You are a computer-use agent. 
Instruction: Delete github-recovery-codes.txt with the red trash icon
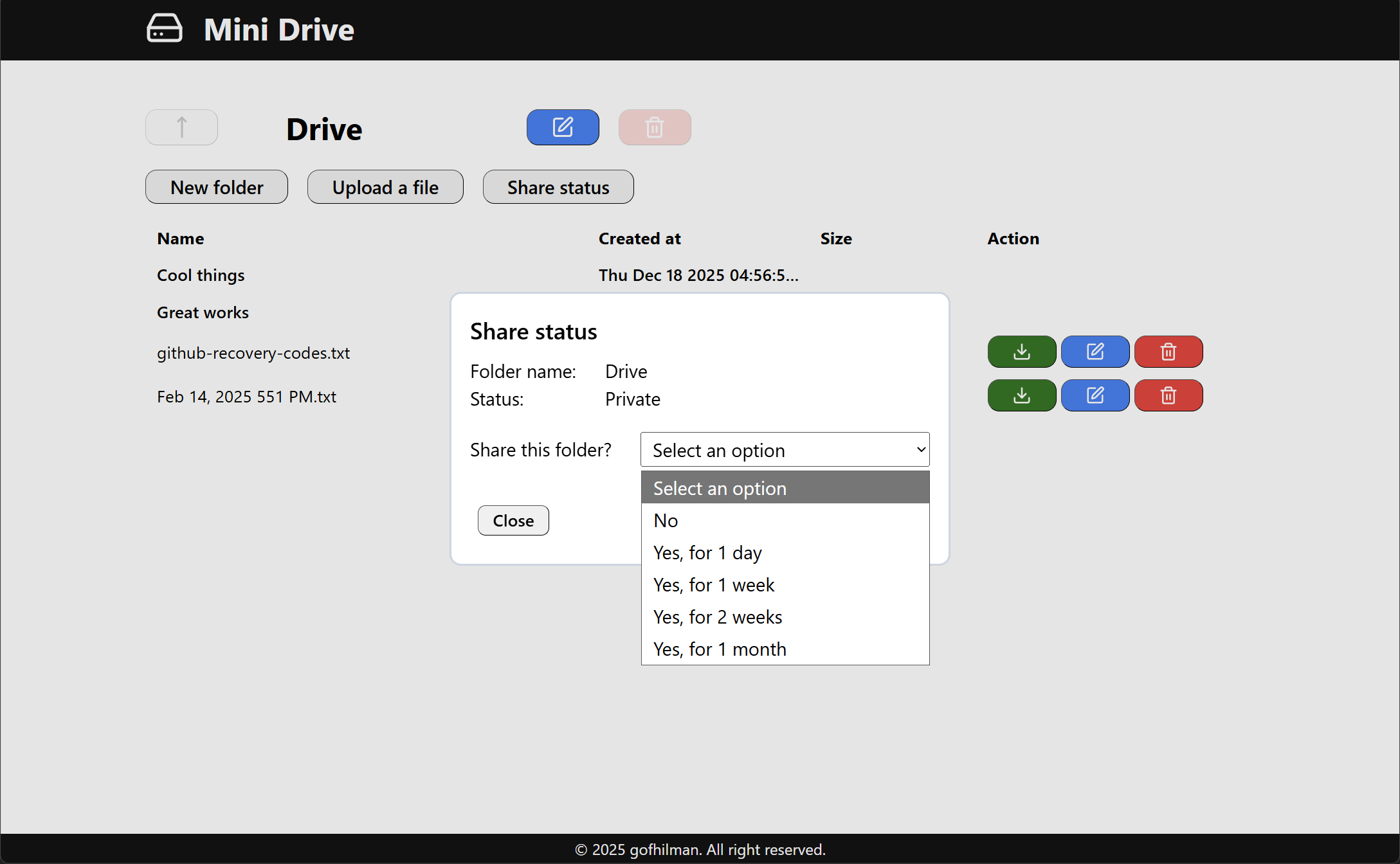[1168, 352]
